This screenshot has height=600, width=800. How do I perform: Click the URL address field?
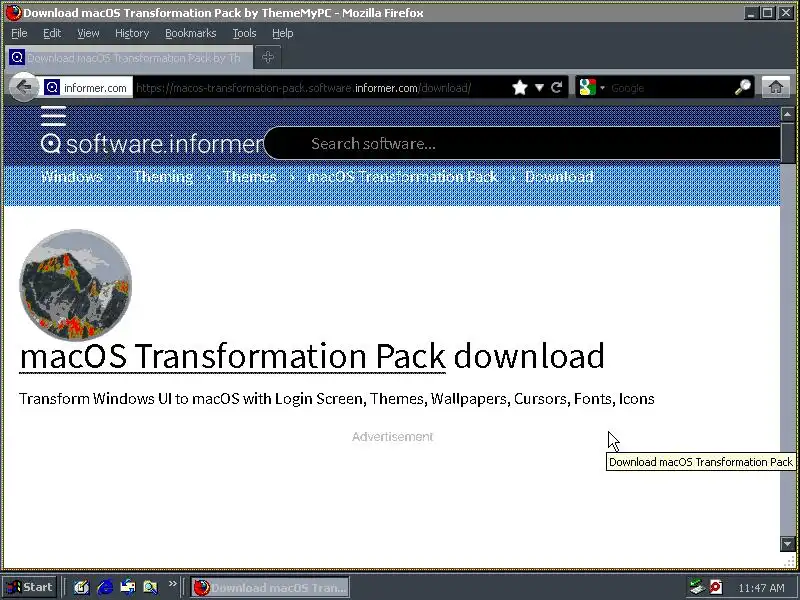pos(321,88)
